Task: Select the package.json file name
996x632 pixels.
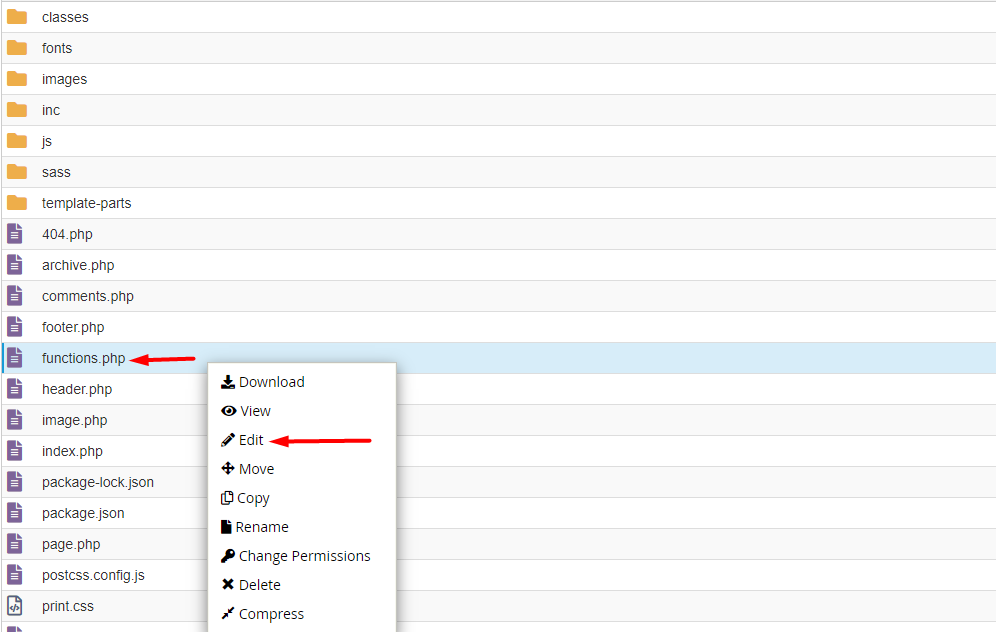Action: pyautogui.click(x=83, y=513)
